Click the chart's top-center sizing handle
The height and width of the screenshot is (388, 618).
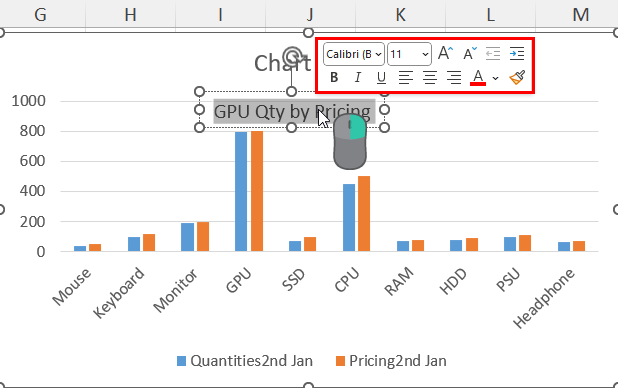(x=309, y=32)
